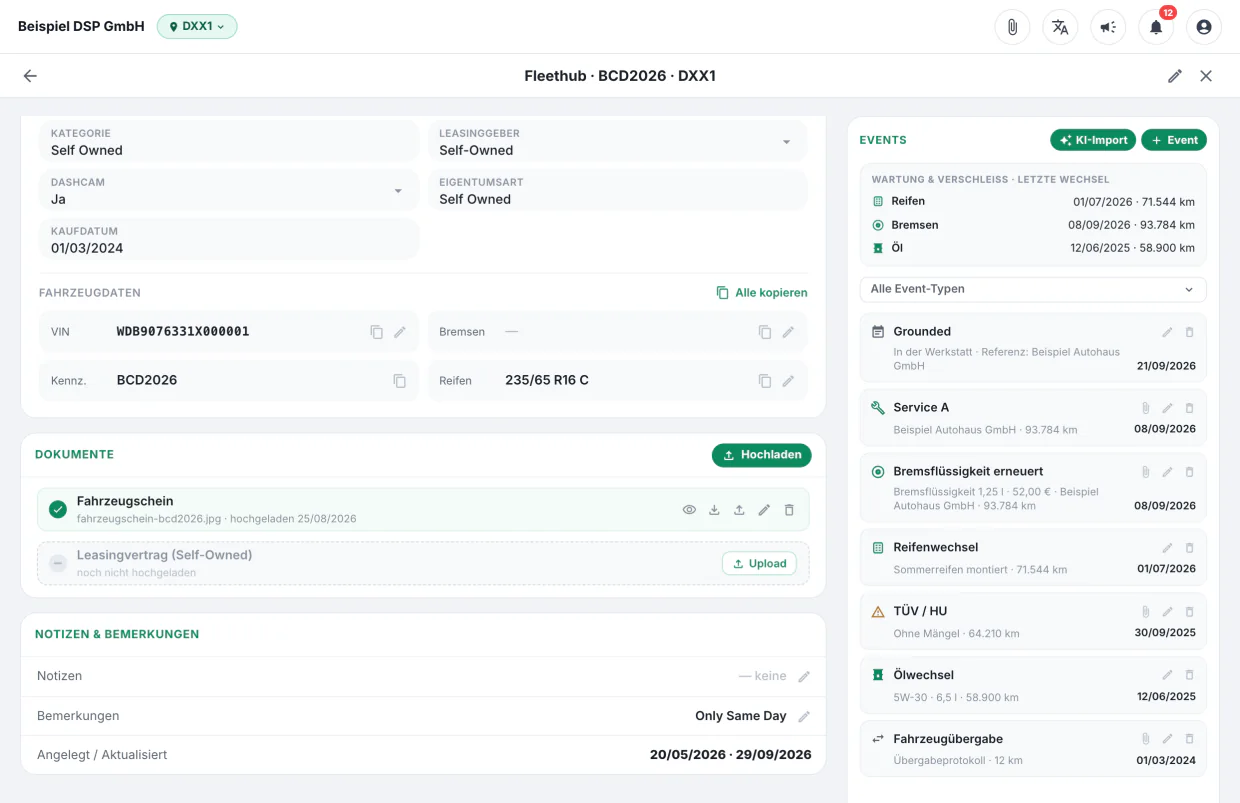Expand the Alle Event-Typen filter
The width and height of the screenshot is (1240, 803).
[x=1033, y=289]
